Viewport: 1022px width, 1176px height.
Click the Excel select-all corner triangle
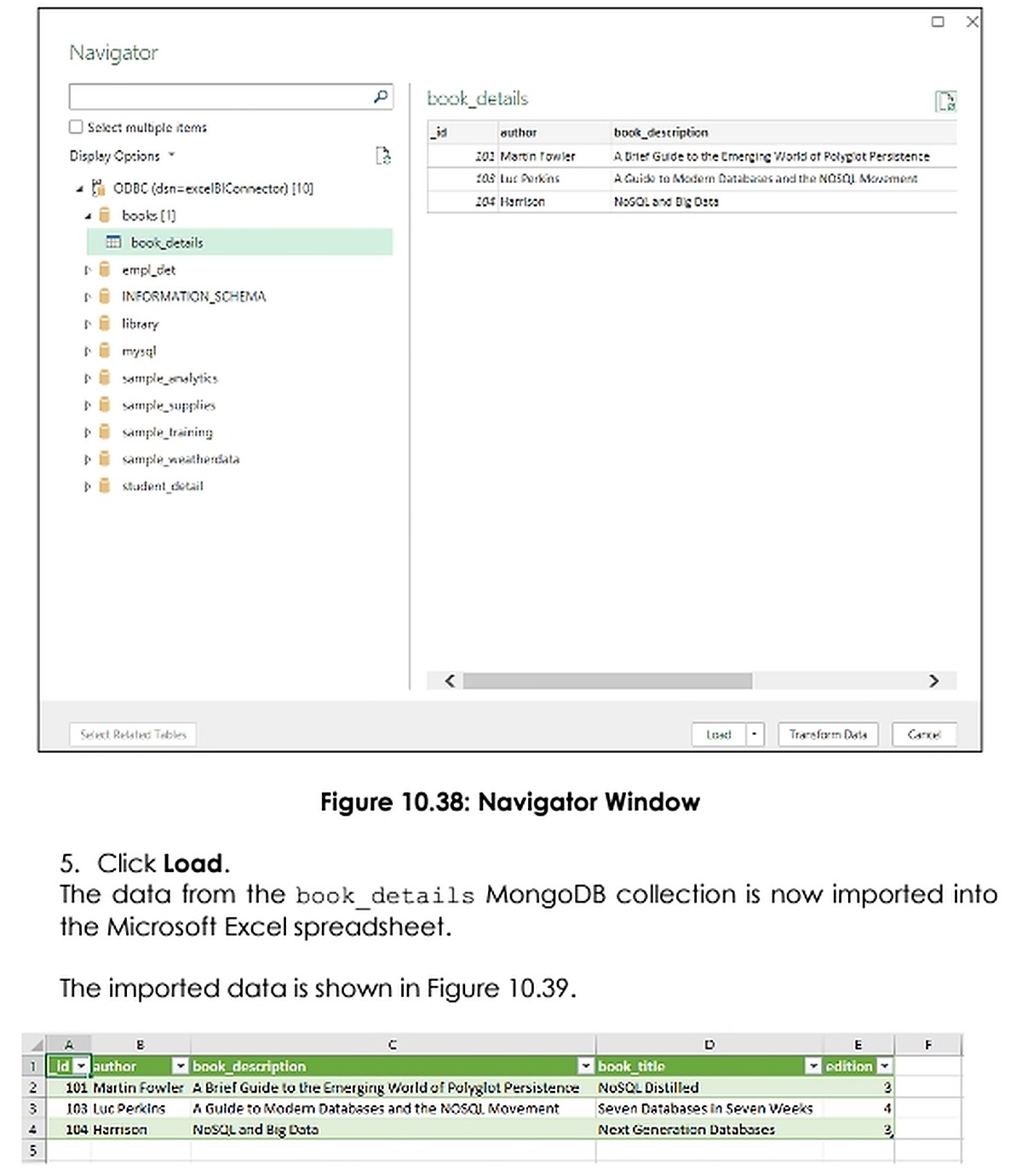(x=36, y=1045)
